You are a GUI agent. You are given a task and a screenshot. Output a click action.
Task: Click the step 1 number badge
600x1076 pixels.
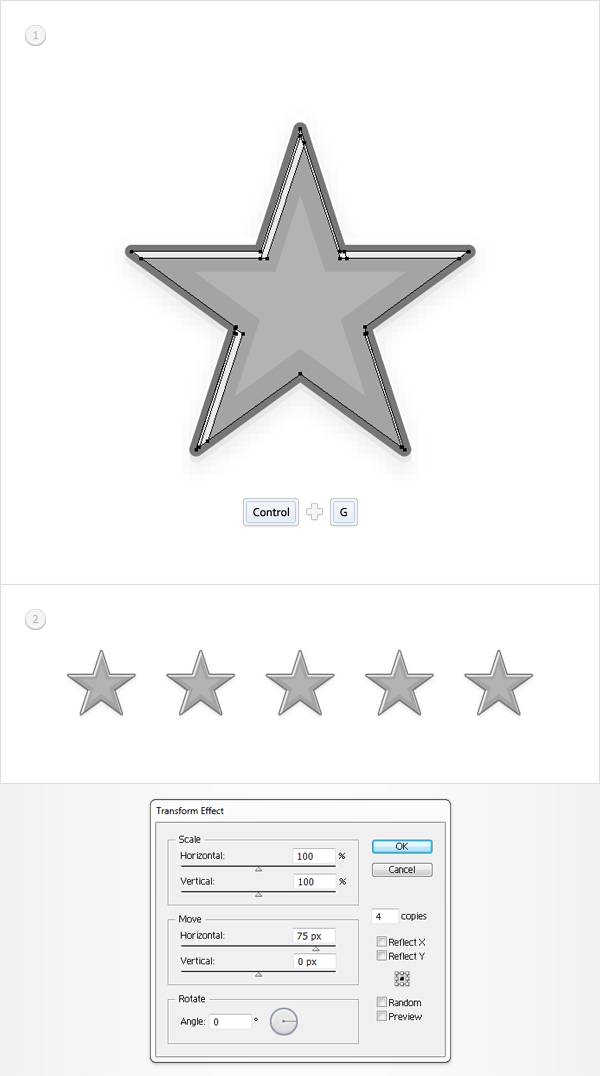(x=36, y=35)
